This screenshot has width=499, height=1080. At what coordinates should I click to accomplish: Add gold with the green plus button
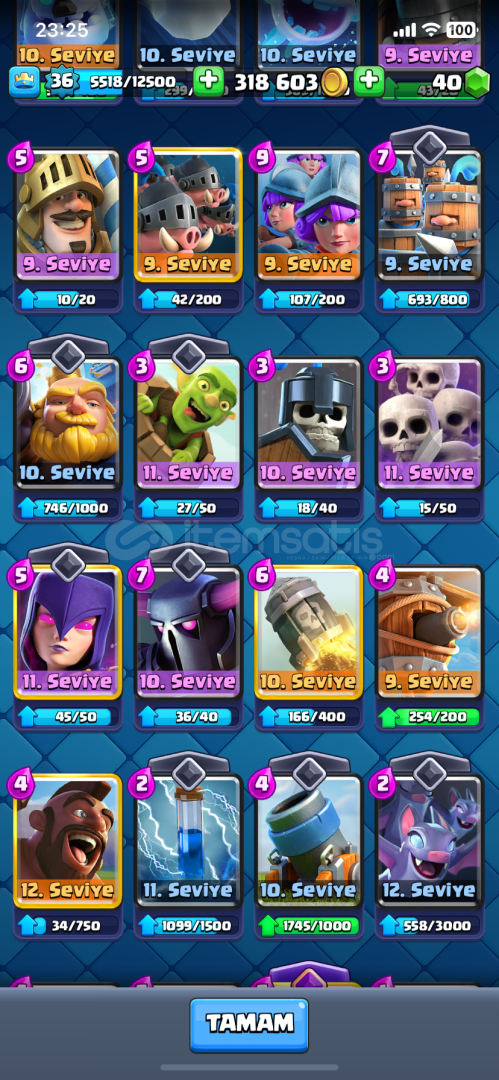point(208,82)
